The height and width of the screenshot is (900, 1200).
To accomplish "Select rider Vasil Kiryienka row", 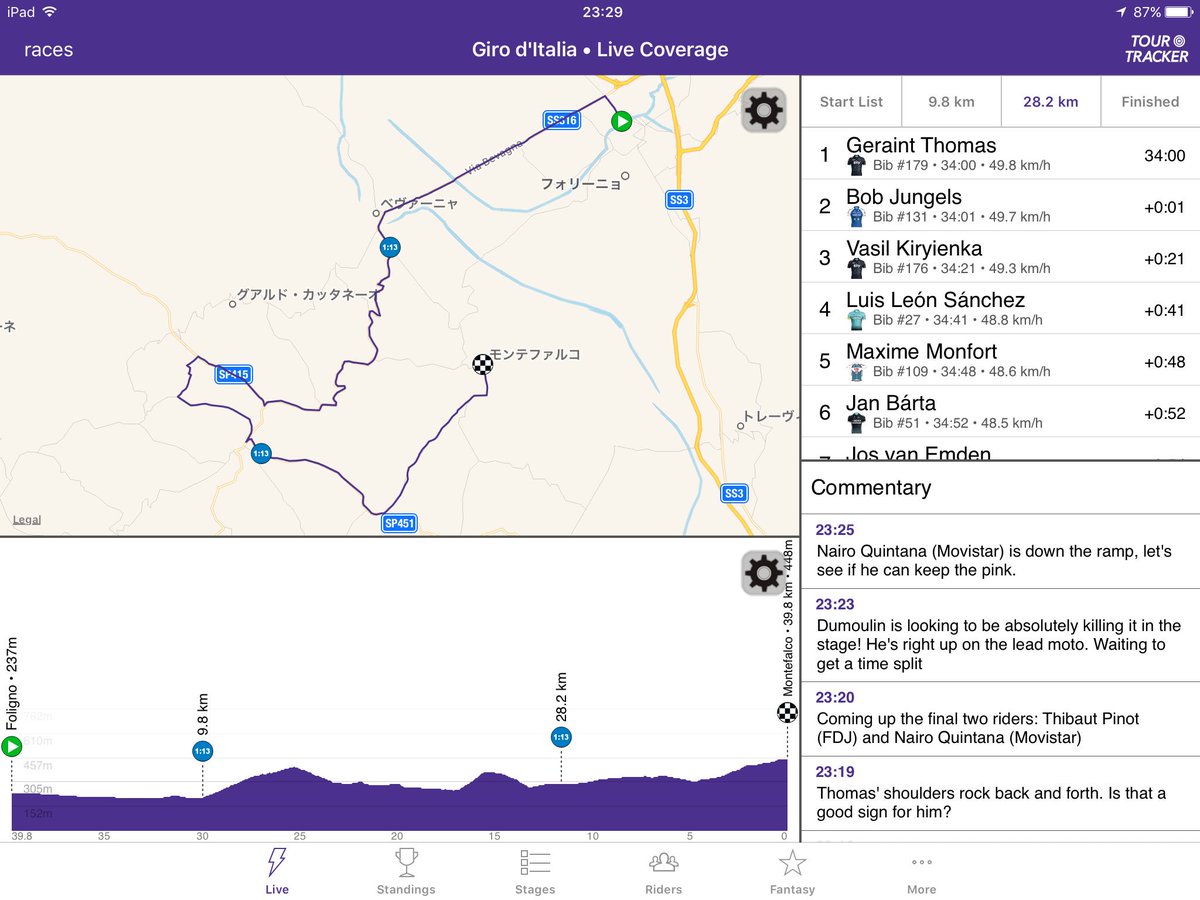I will click(x=1000, y=257).
